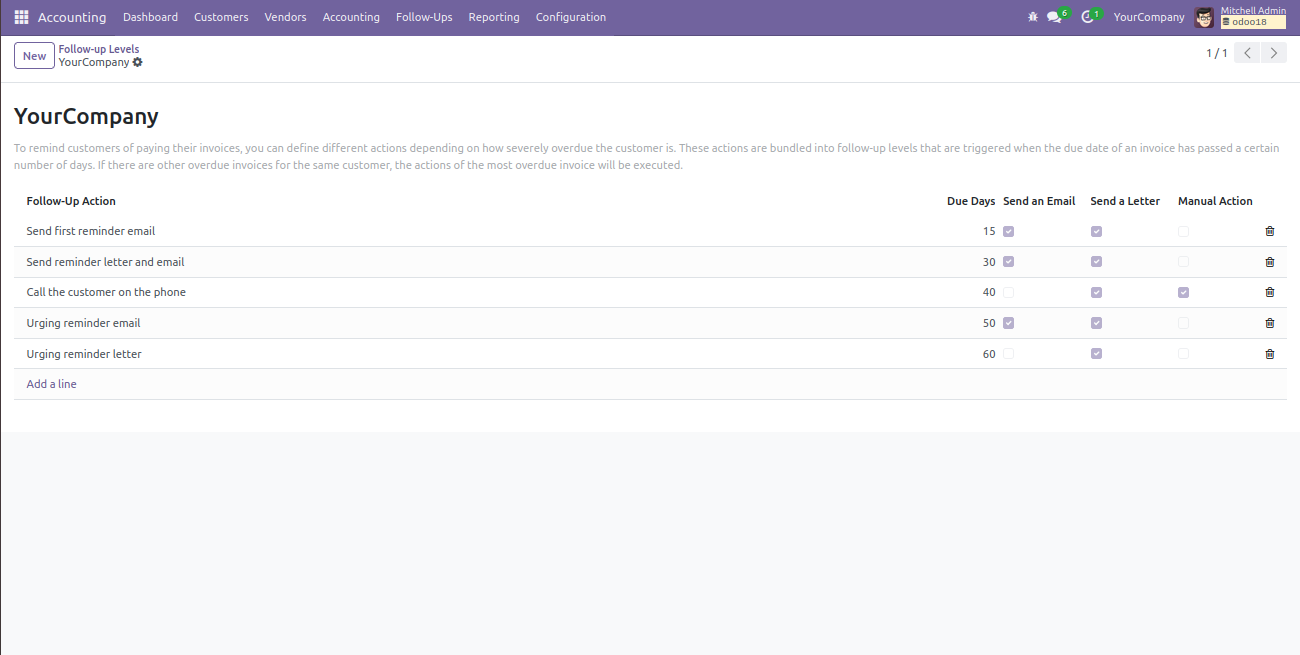Expand the Reporting menu
This screenshot has width=1300, height=655.
(x=493, y=17)
